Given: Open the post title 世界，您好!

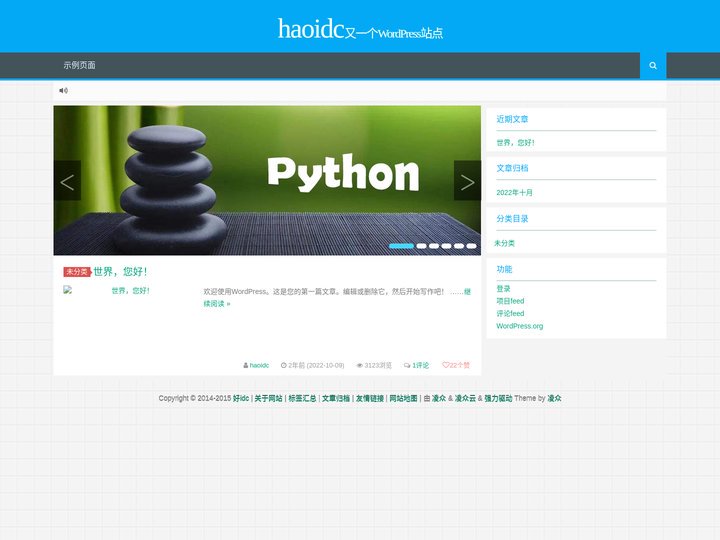Looking at the screenshot, I should 120,271.
